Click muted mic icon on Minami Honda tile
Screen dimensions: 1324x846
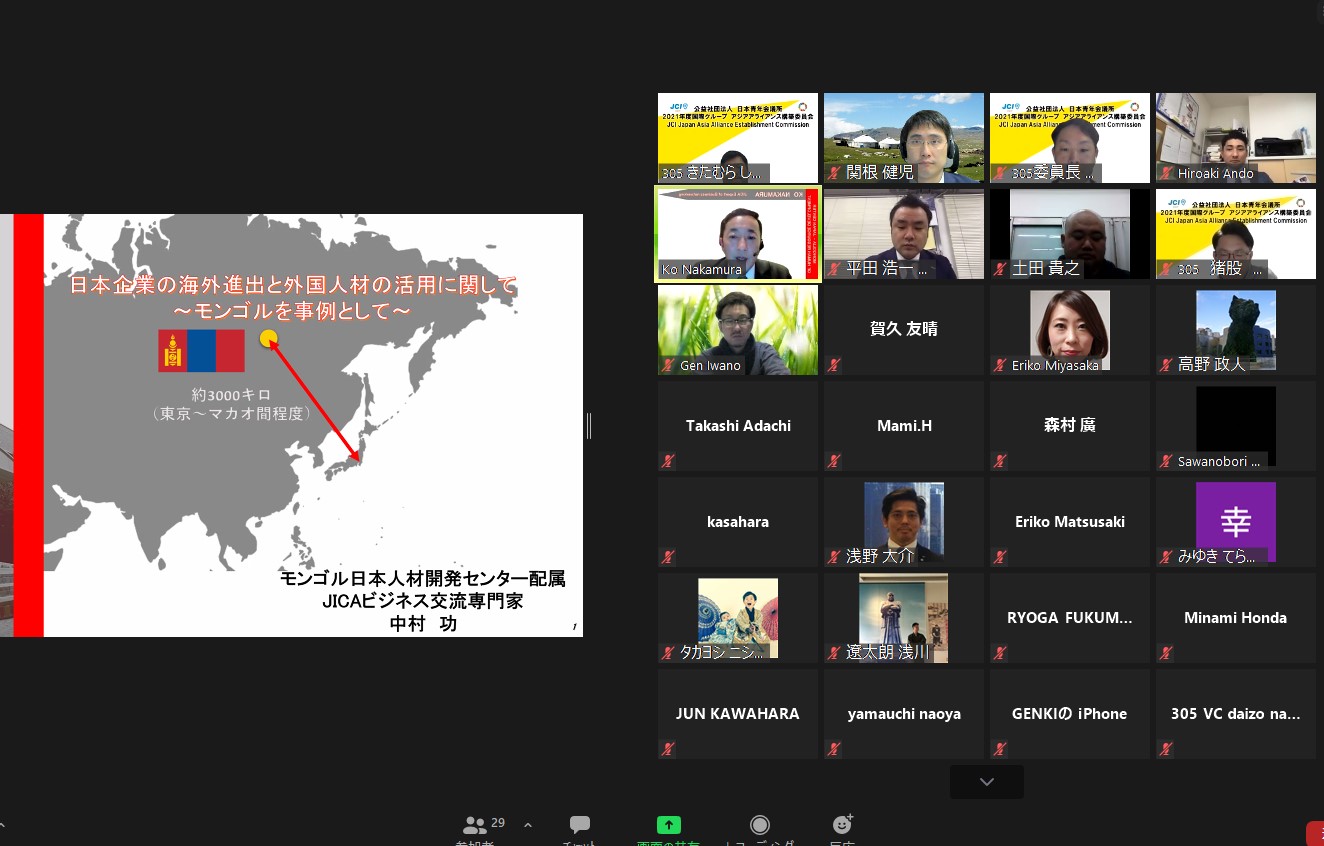(1164, 653)
